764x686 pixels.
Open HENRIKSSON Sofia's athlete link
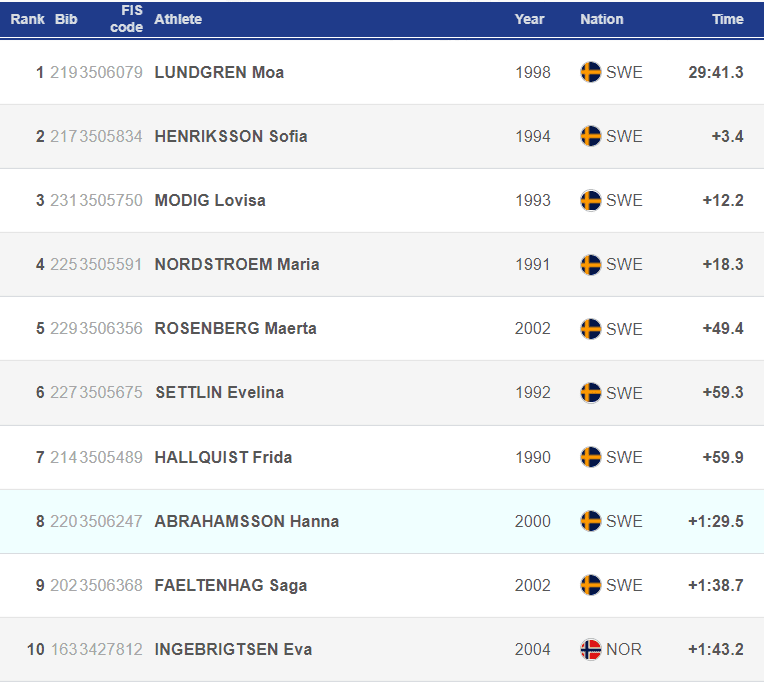pyautogui.click(x=231, y=136)
